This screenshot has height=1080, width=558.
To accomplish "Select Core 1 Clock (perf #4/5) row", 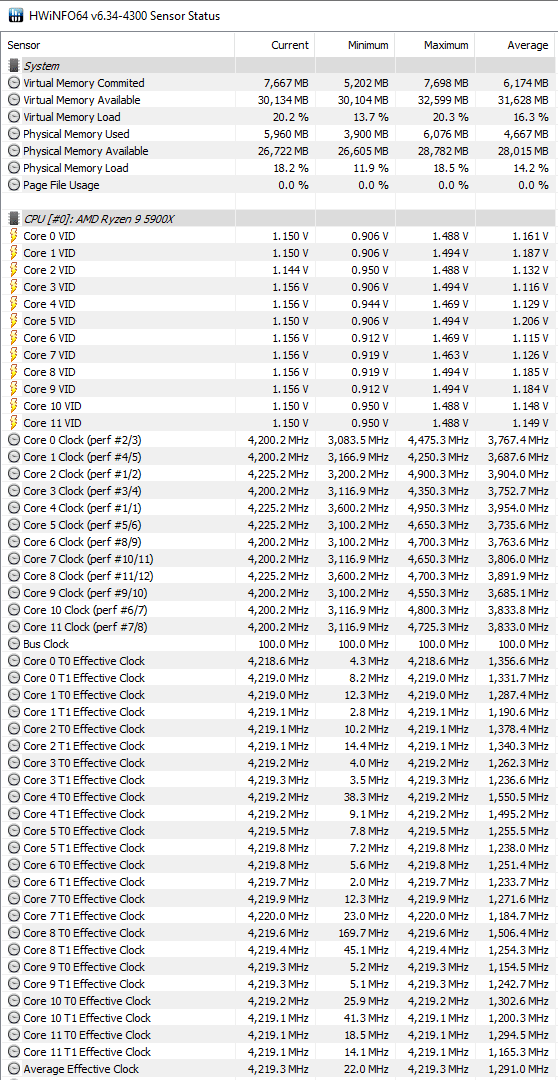I will coord(279,457).
